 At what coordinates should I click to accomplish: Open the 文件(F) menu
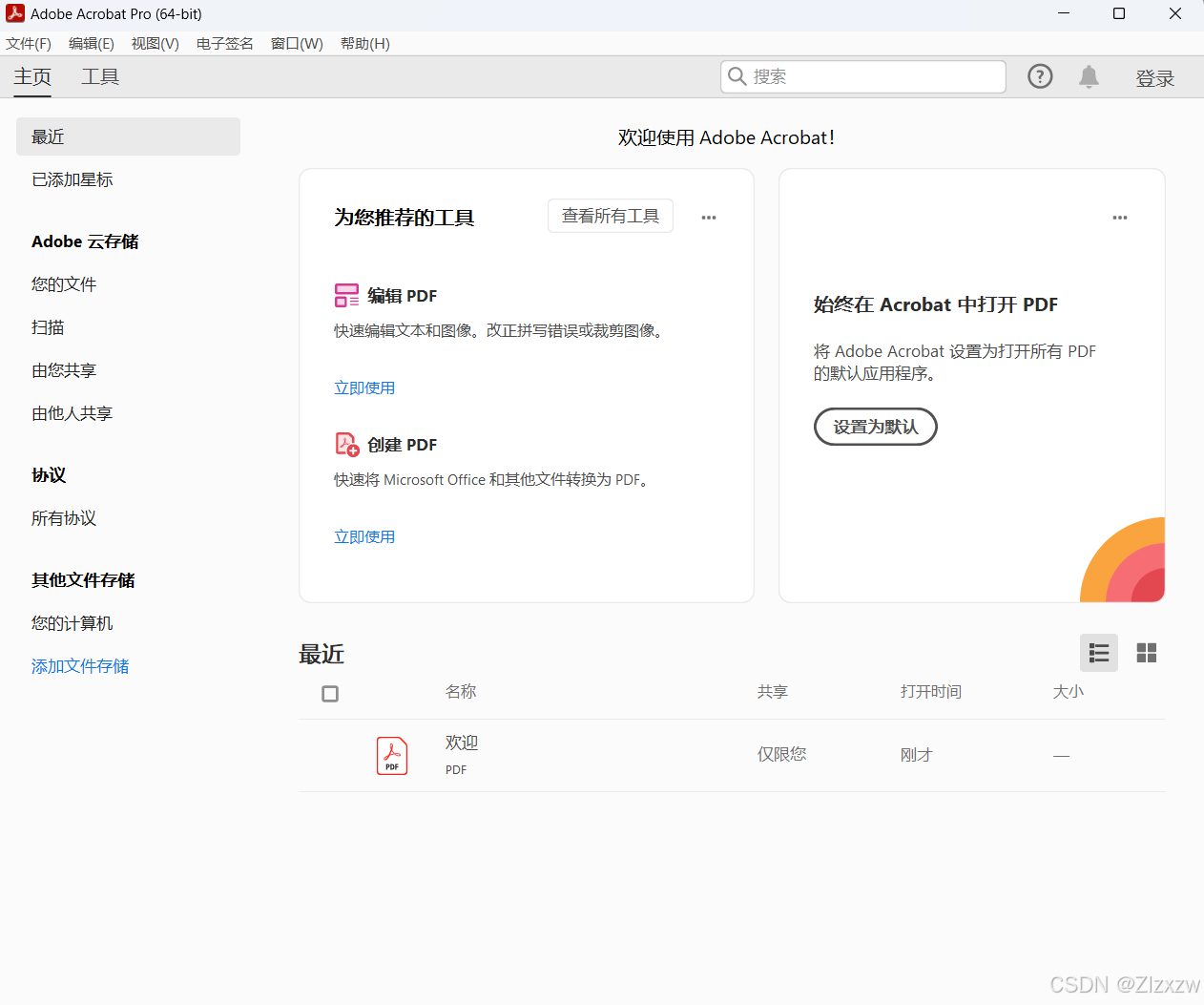pyautogui.click(x=29, y=44)
